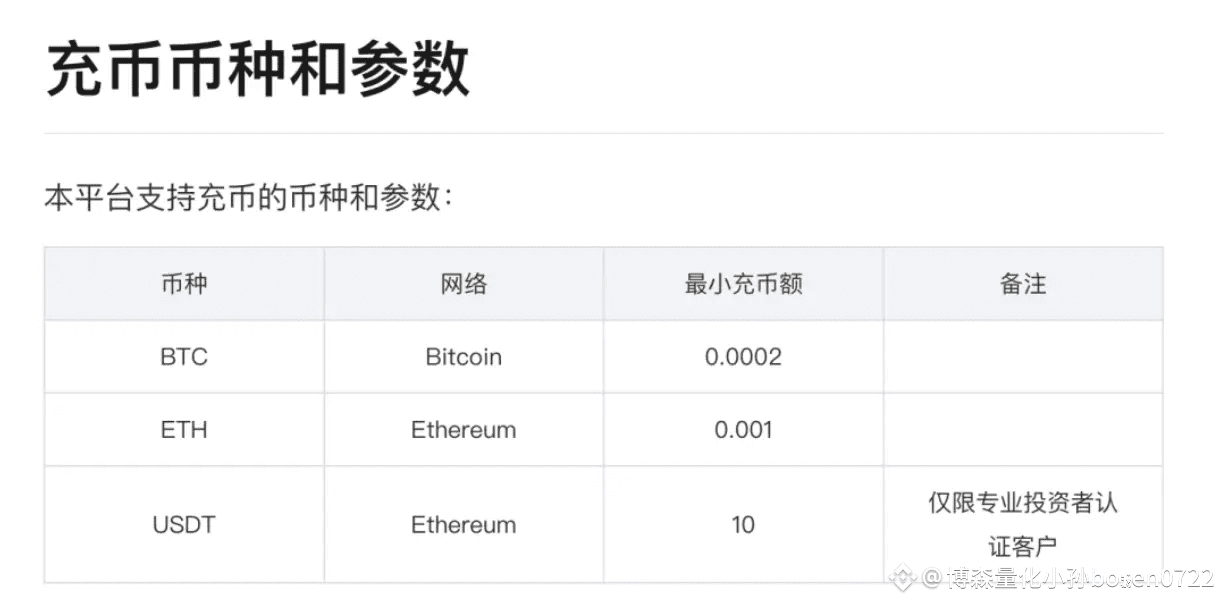
Task: Click the 0.001 minimum deposit value
Action: (743, 430)
